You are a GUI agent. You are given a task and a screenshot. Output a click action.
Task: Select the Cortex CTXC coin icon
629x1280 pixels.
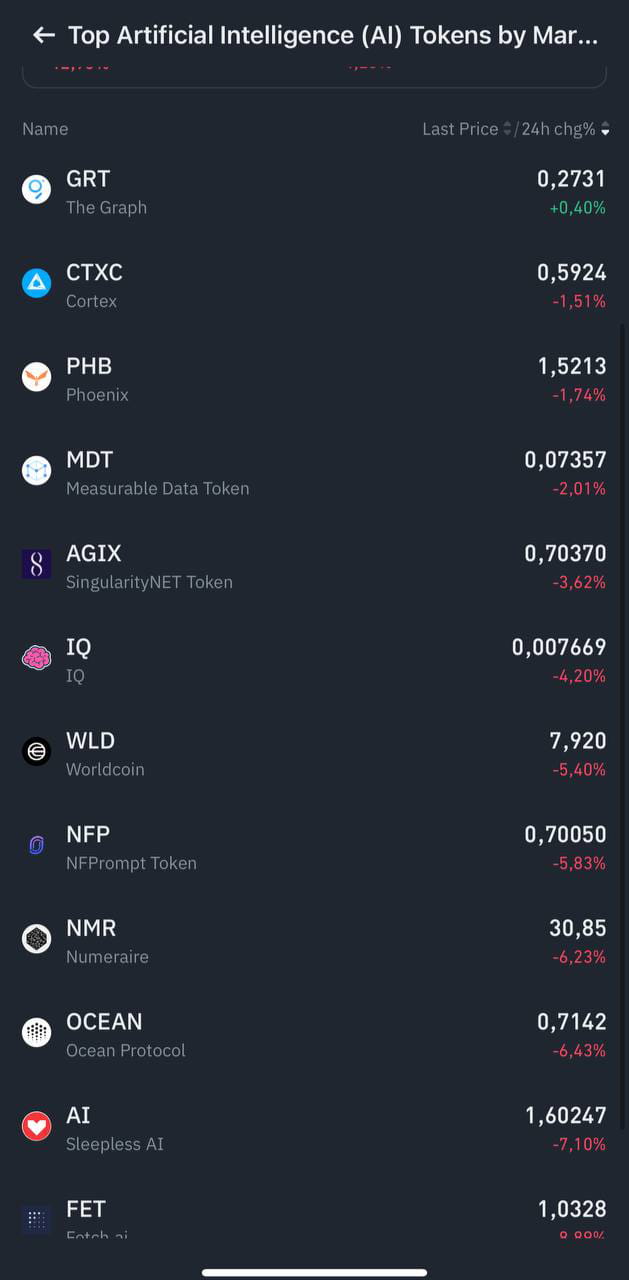tap(36, 283)
